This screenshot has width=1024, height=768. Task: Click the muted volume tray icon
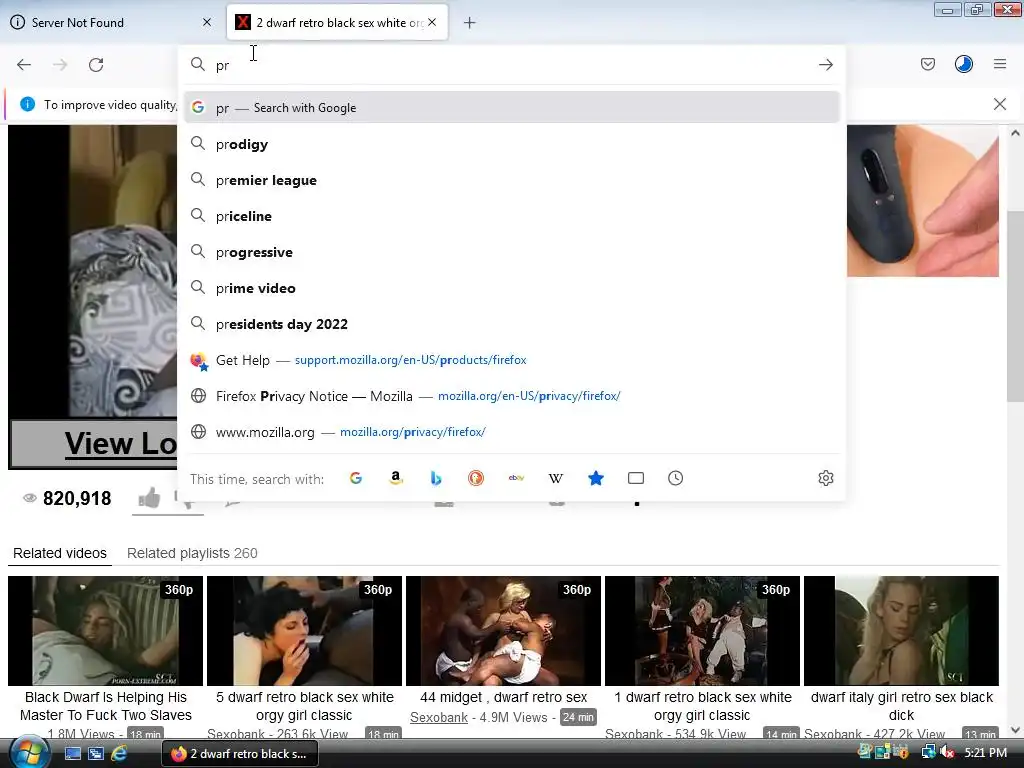(948, 753)
